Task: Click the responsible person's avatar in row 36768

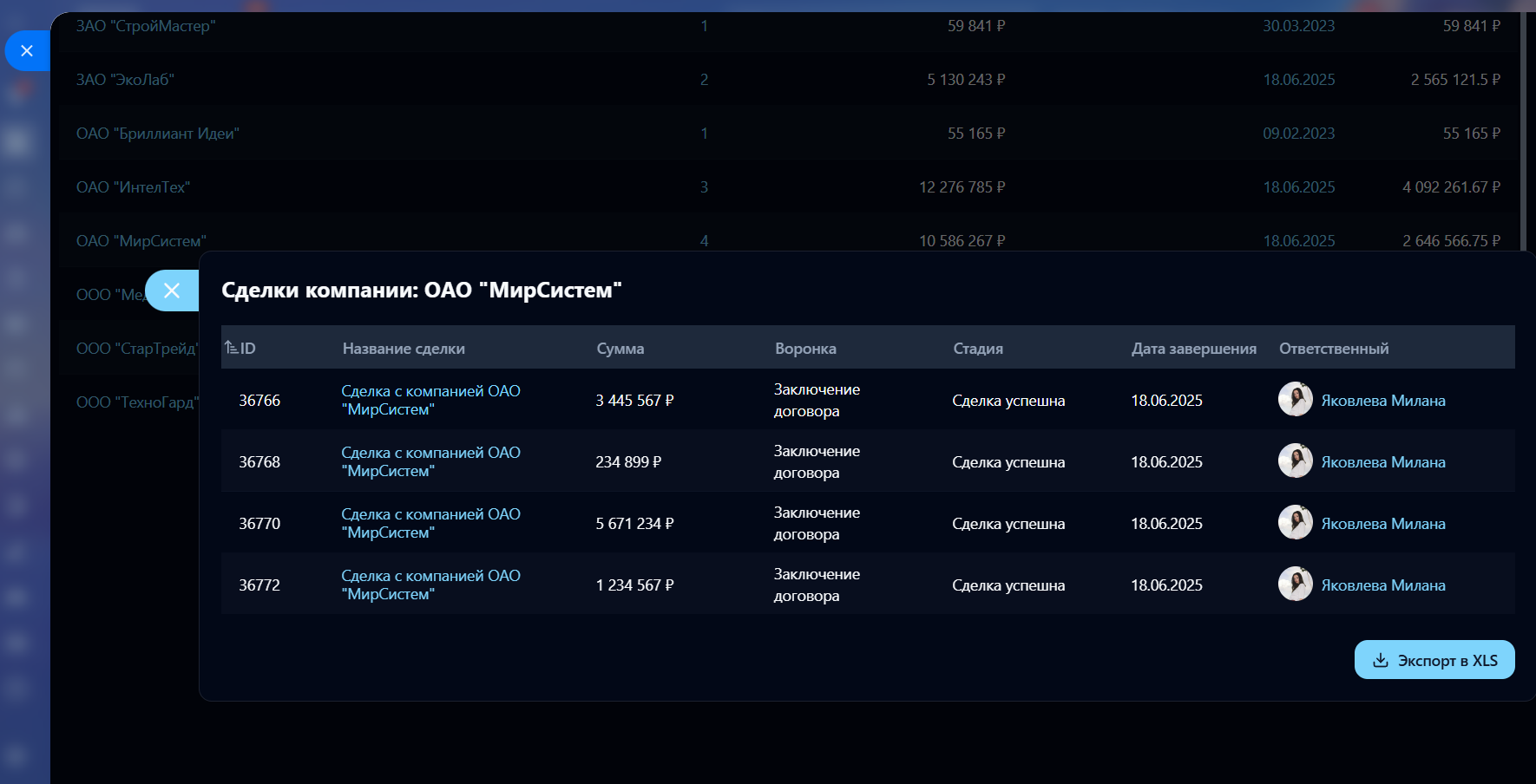Action: coord(1295,461)
